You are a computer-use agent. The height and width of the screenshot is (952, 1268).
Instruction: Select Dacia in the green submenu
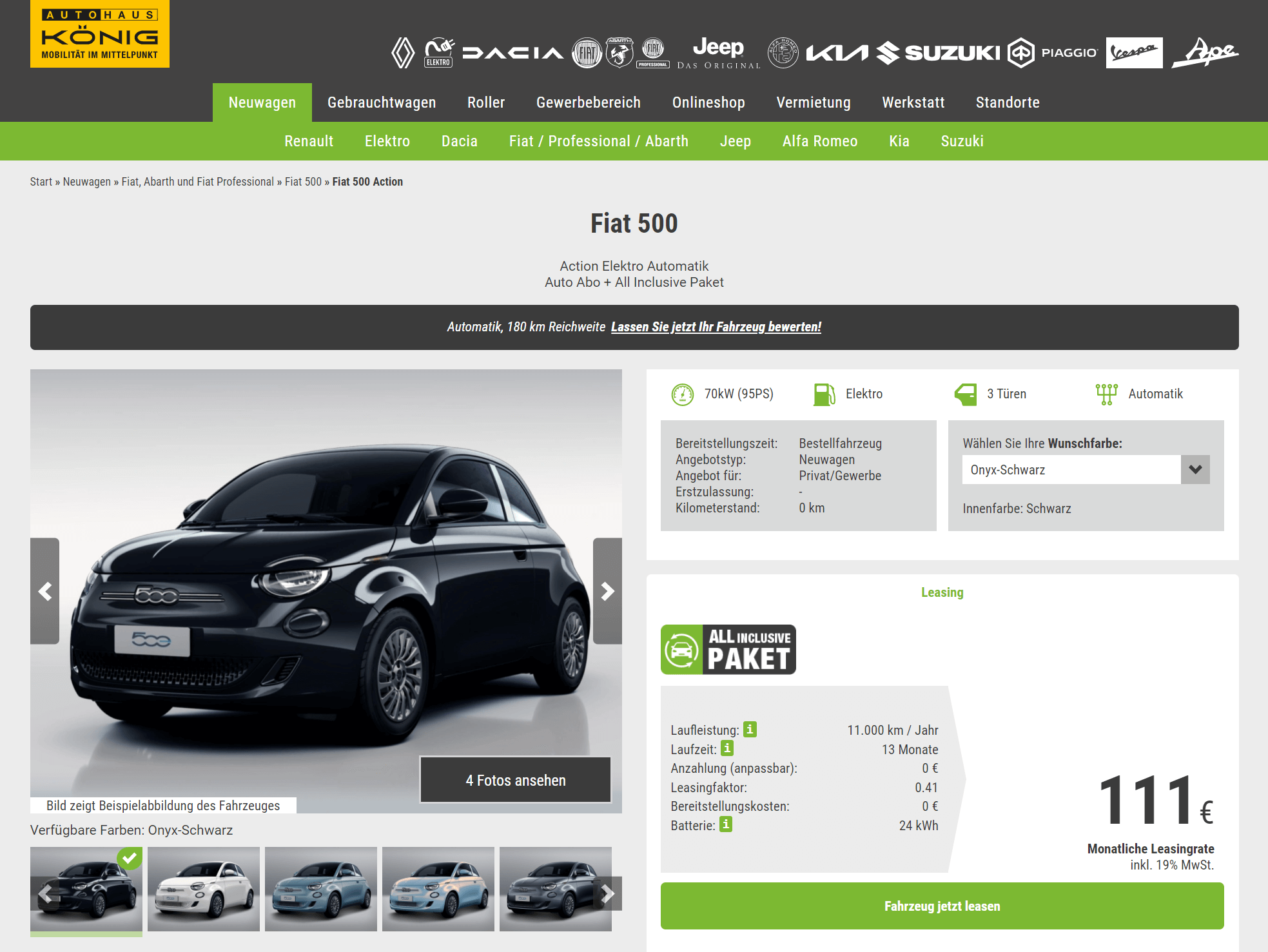pos(460,141)
